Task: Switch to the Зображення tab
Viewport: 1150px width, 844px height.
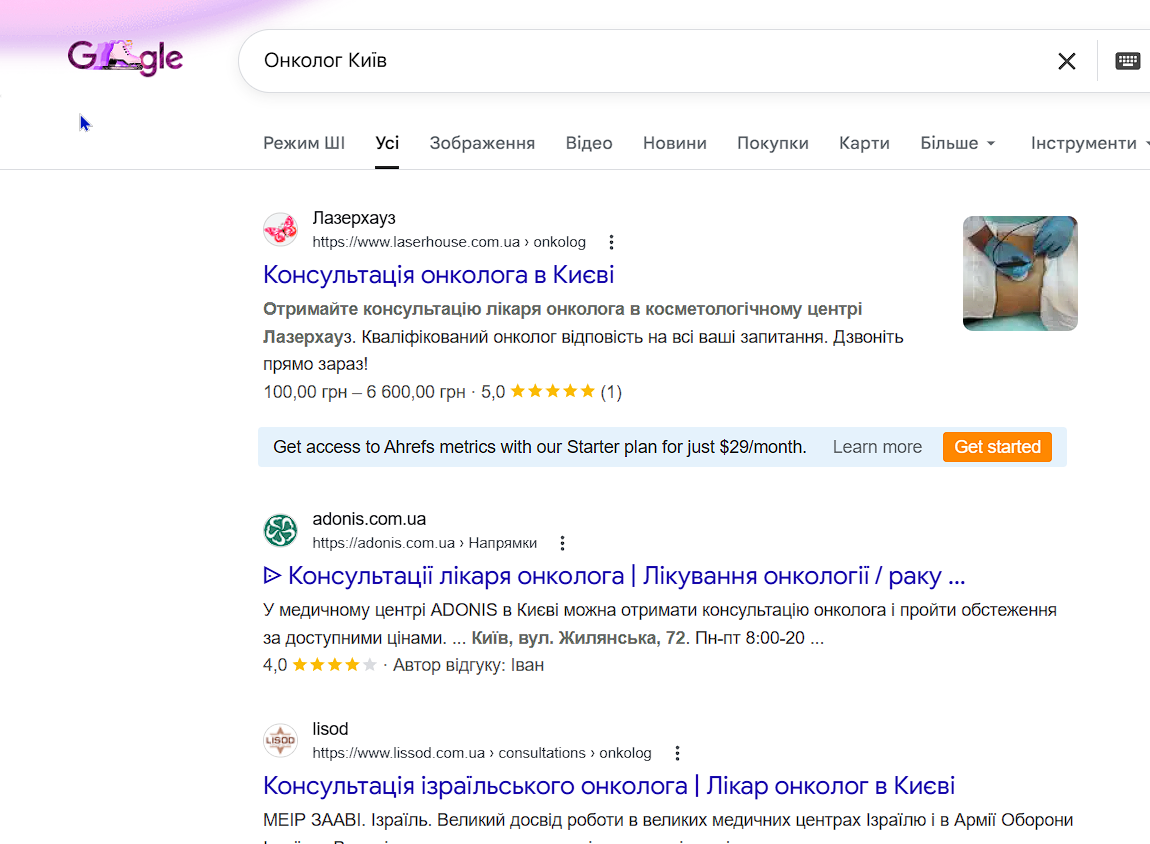Action: [482, 143]
